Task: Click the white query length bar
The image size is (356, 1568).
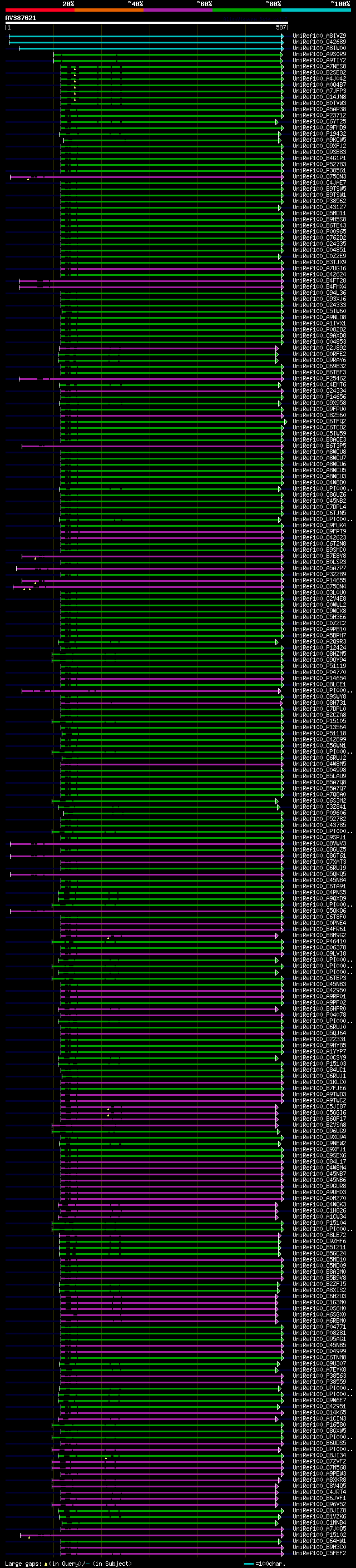Action: coord(147,23)
